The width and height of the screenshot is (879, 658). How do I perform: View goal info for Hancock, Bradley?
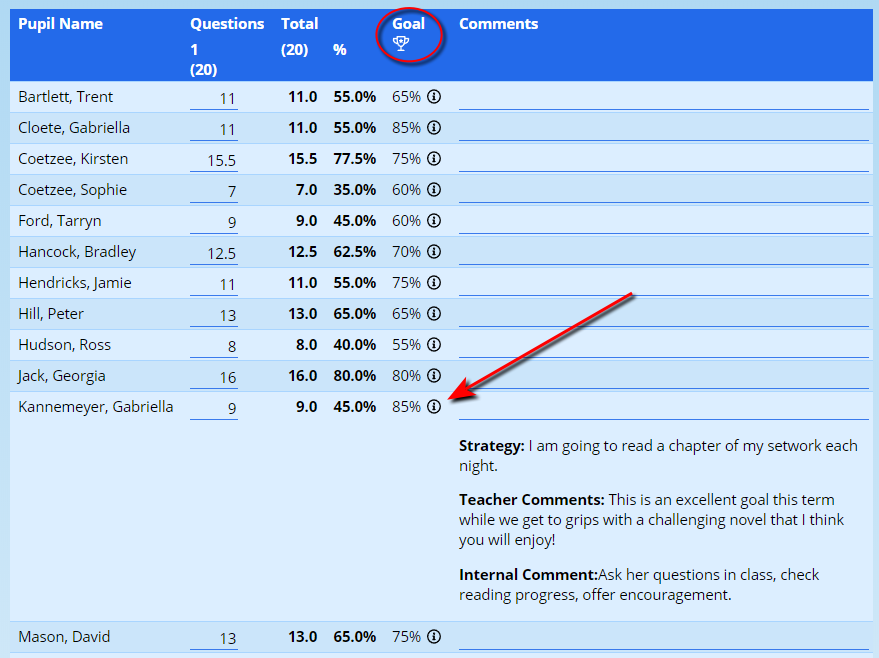coord(434,252)
